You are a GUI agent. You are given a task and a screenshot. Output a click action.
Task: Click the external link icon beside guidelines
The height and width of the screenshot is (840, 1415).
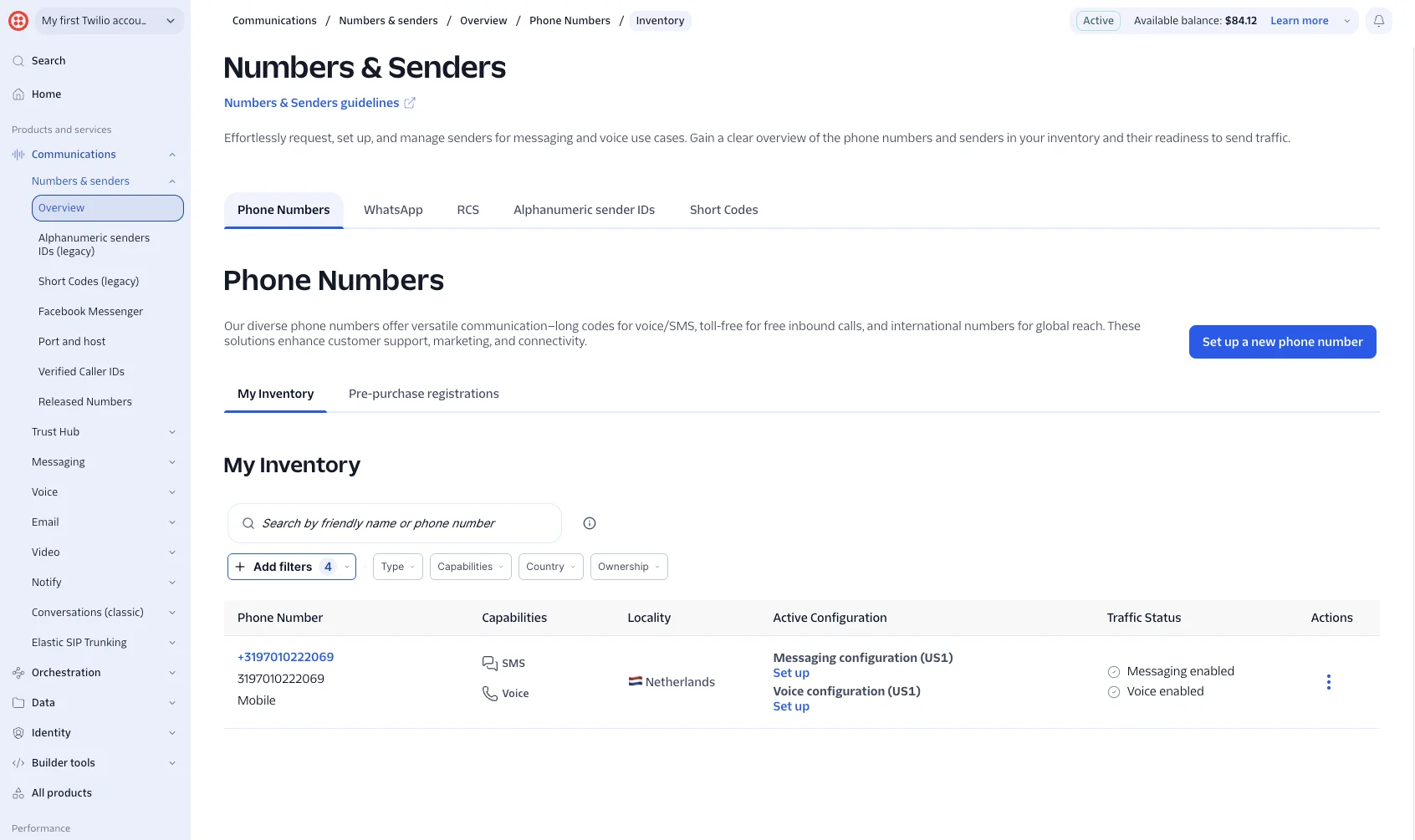click(410, 103)
